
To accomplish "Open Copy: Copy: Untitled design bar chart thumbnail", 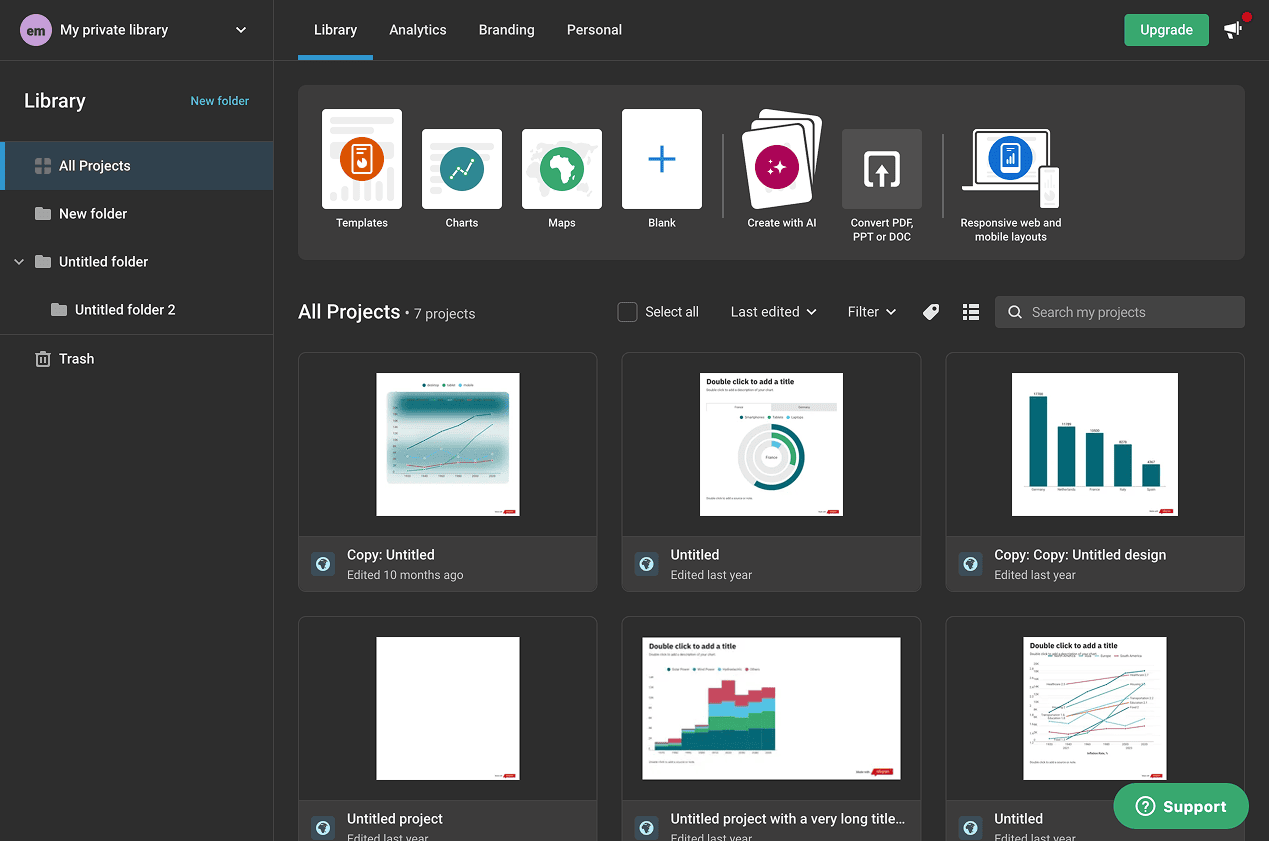I will pos(1095,444).
